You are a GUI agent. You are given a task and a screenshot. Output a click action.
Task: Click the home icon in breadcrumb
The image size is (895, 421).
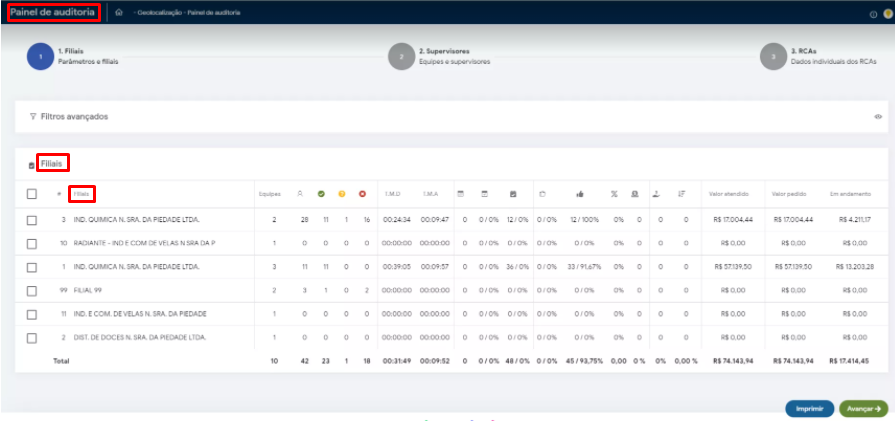pos(119,12)
